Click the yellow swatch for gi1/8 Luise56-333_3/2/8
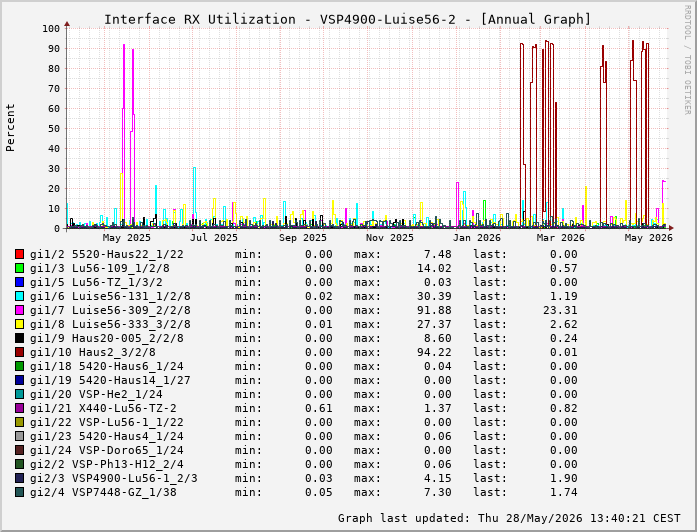Viewport: 697px width, 532px height. (19, 324)
